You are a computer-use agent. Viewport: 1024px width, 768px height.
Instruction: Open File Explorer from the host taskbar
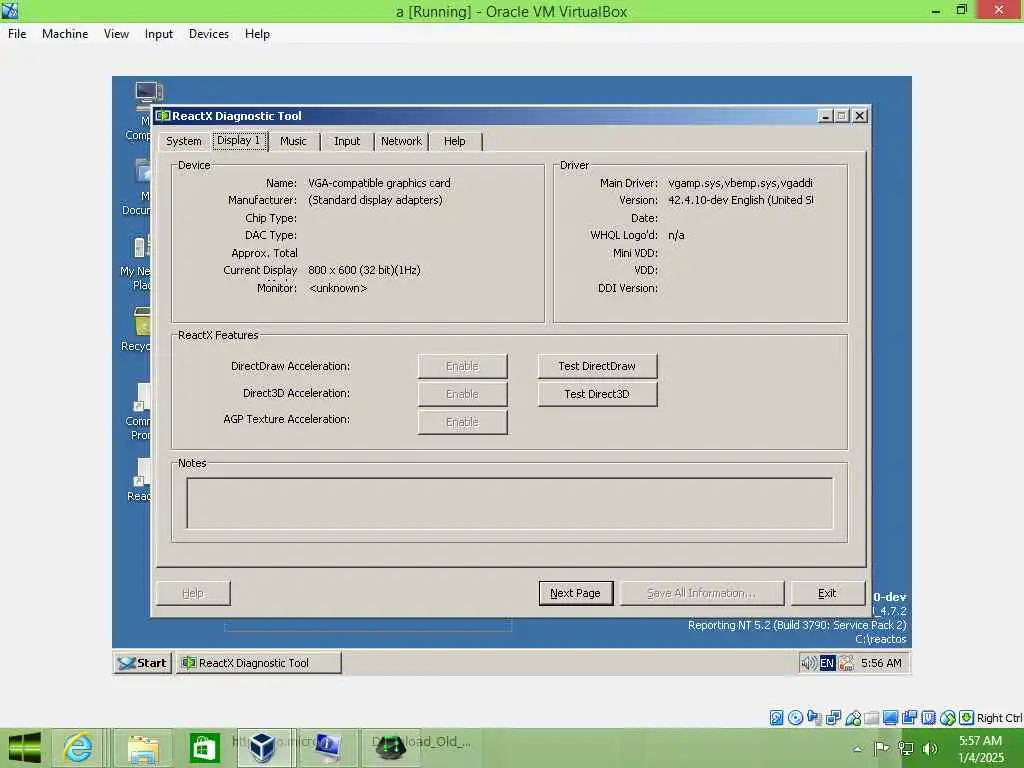point(144,748)
